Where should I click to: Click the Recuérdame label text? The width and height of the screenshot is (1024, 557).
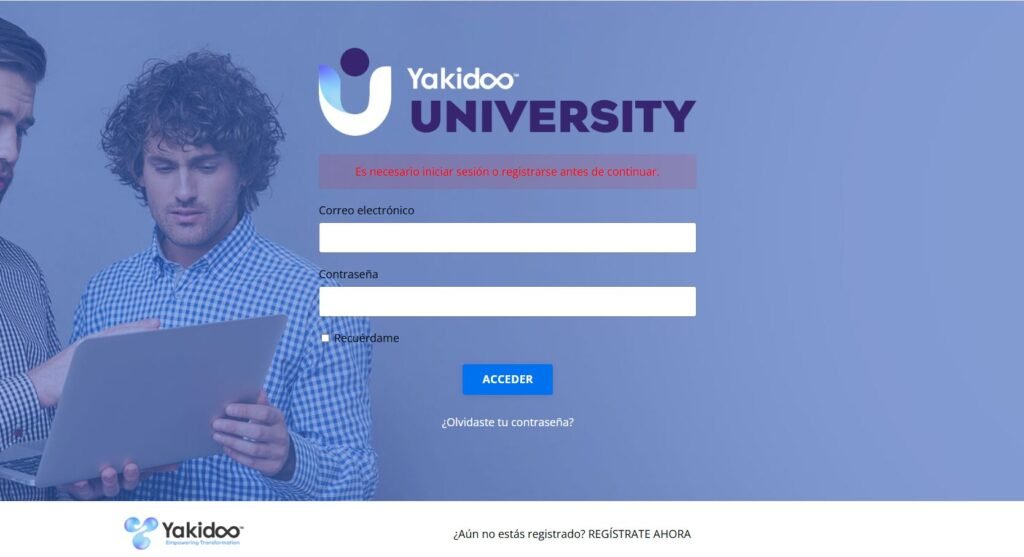coord(366,338)
